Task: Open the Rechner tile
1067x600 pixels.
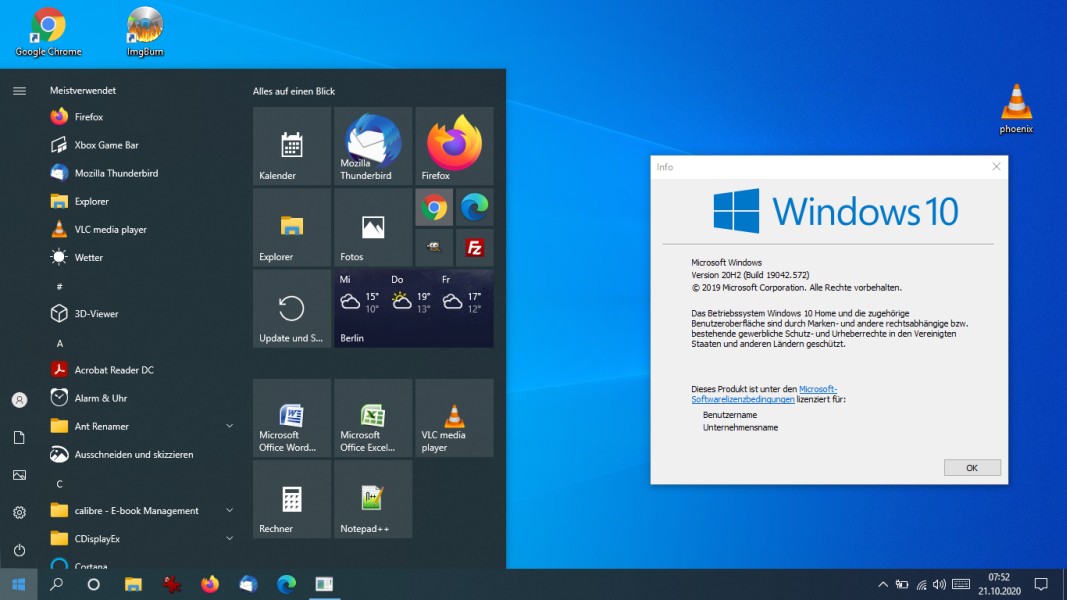Action: tap(292, 499)
